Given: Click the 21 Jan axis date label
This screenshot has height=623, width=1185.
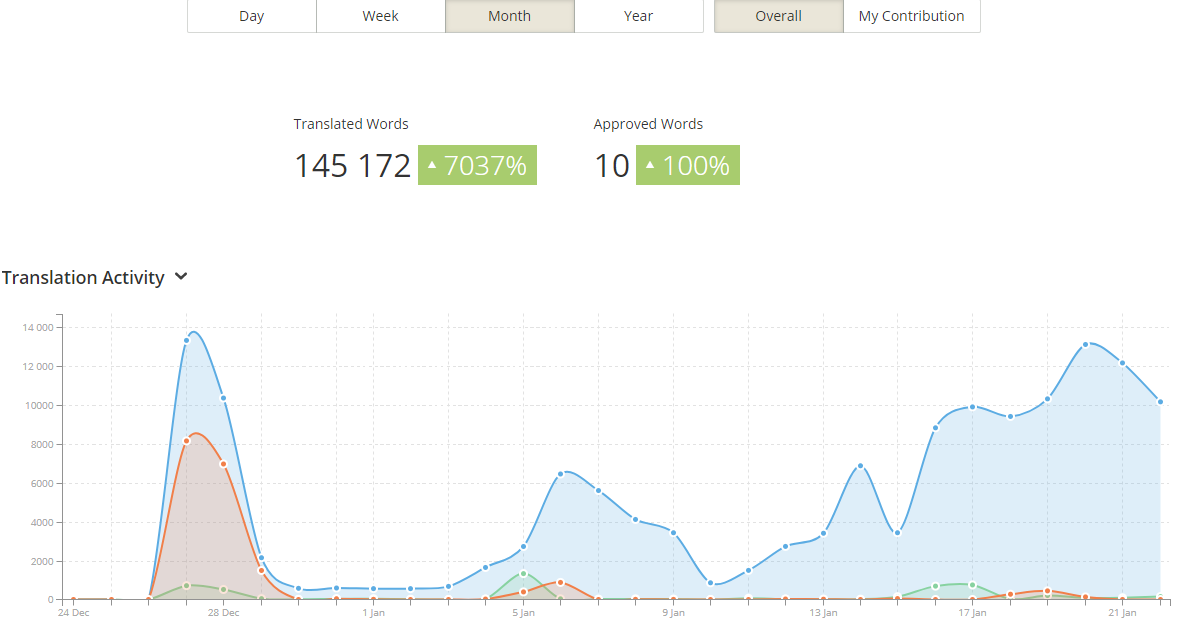Looking at the screenshot, I should [x=1122, y=612].
